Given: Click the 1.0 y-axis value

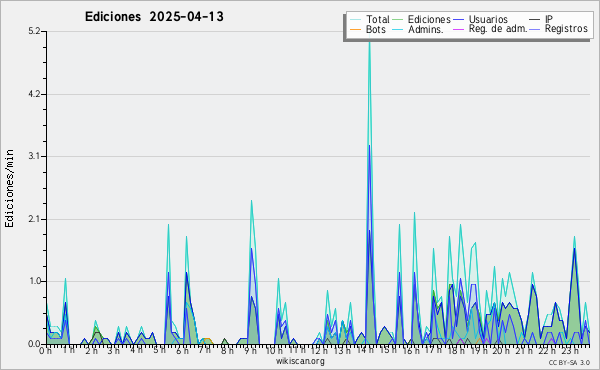Looking at the screenshot, I should click(34, 281).
